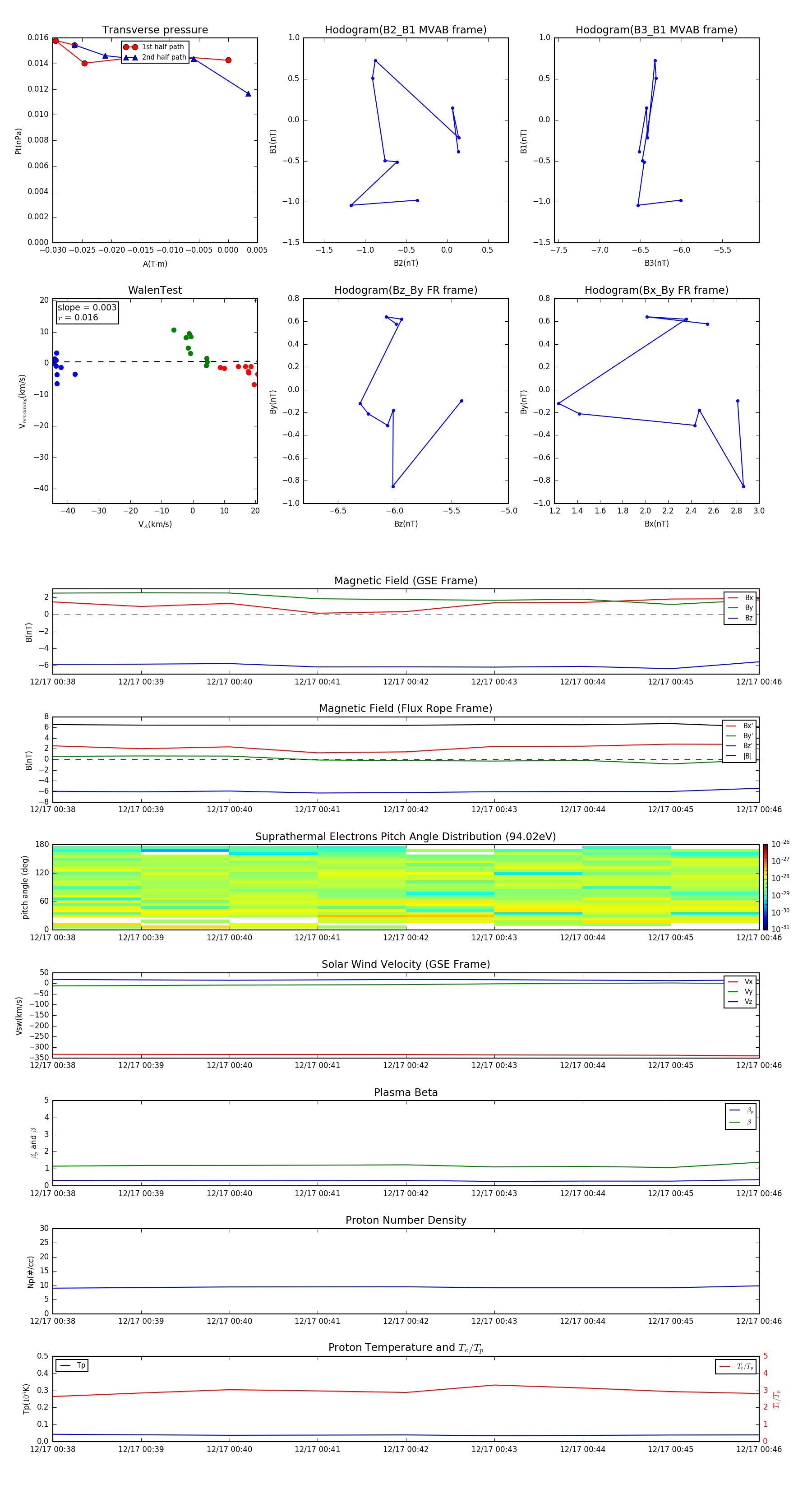Click the '|B|' entry in Flux Rope legend

click(x=739, y=756)
